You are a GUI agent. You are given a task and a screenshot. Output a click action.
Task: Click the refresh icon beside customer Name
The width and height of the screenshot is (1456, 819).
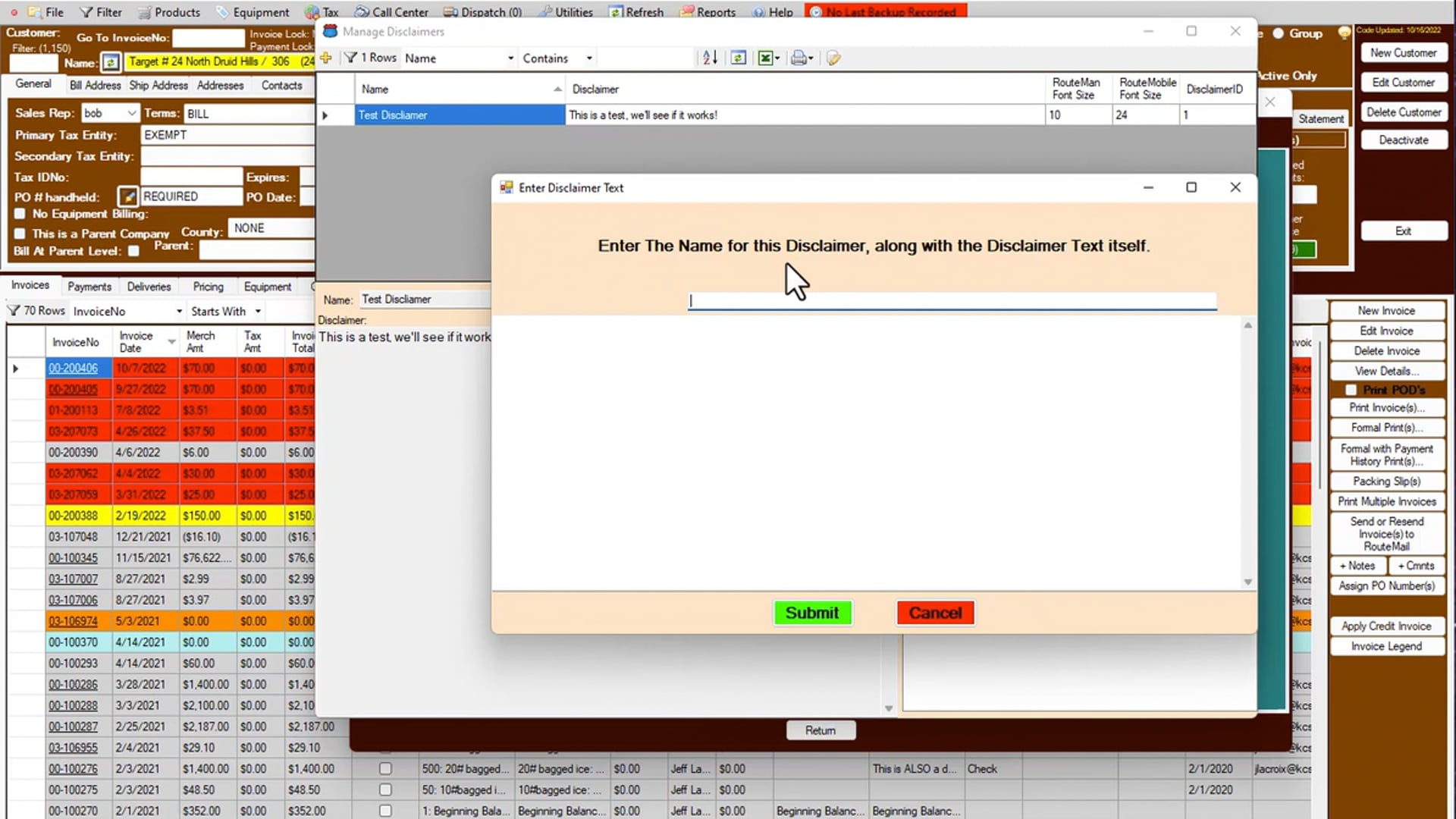[x=111, y=62]
